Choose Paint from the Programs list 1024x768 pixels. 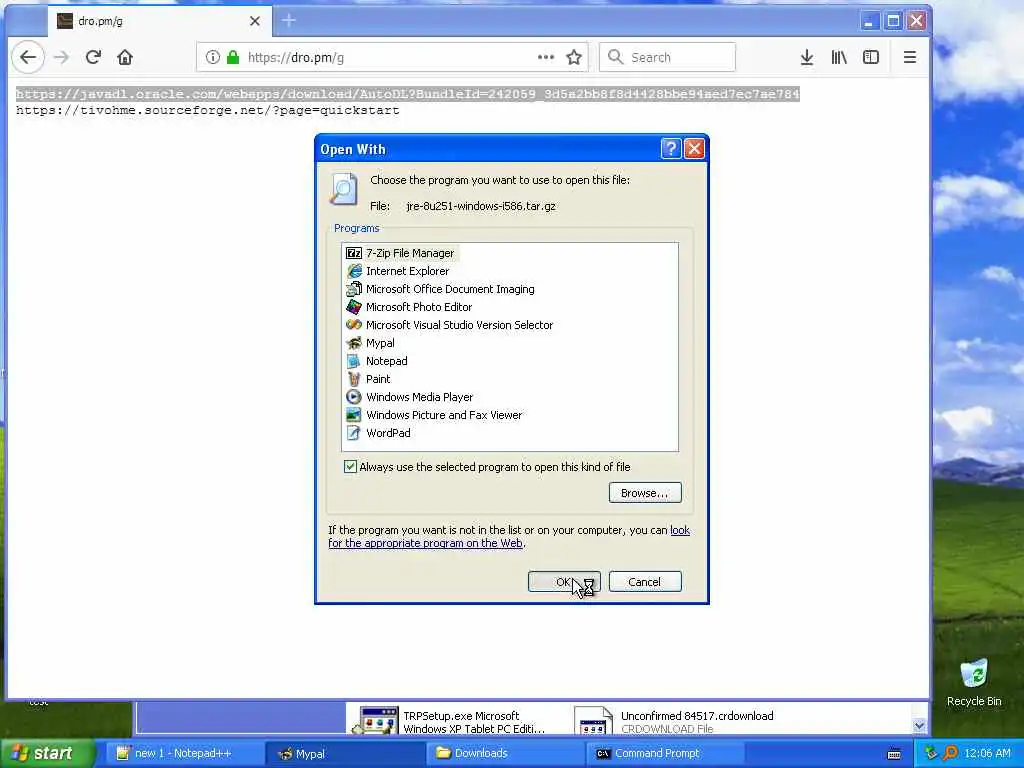click(369, 379)
